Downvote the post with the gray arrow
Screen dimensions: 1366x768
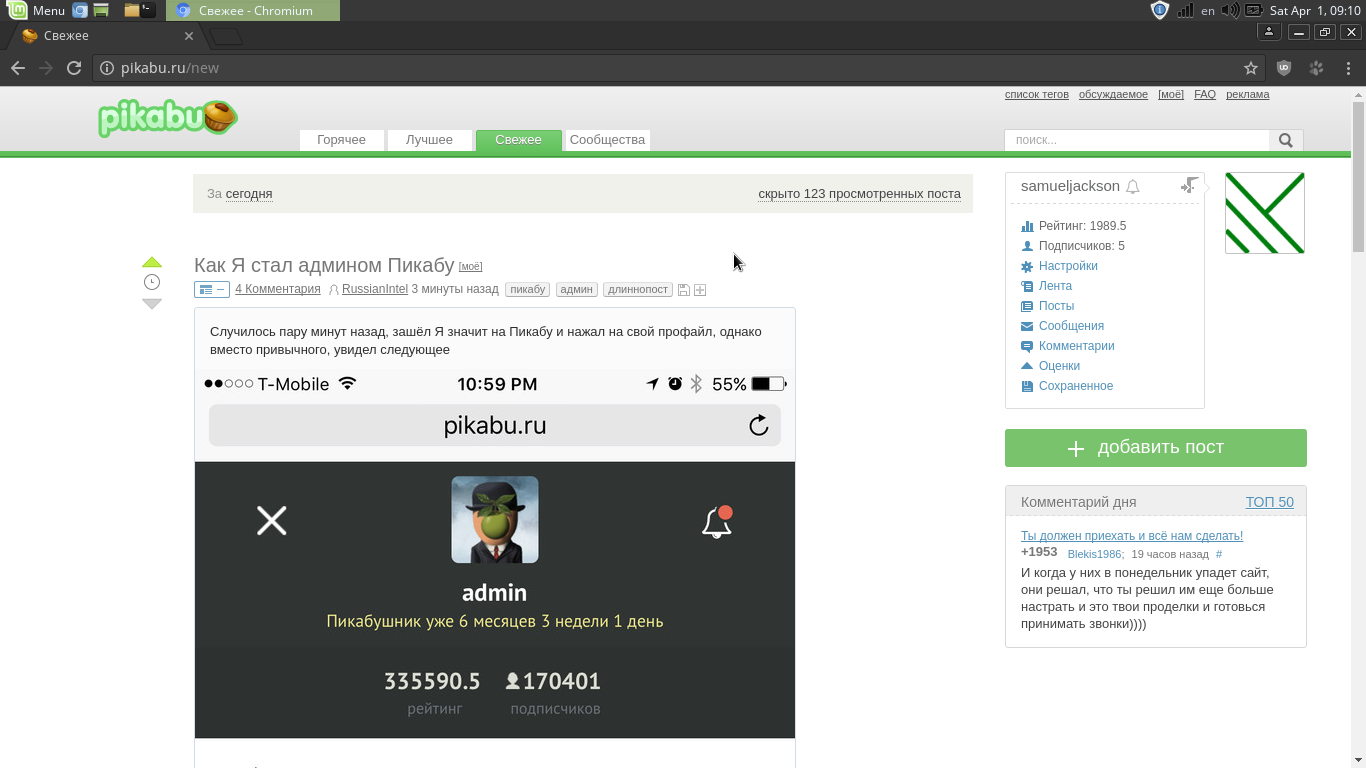pos(152,303)
